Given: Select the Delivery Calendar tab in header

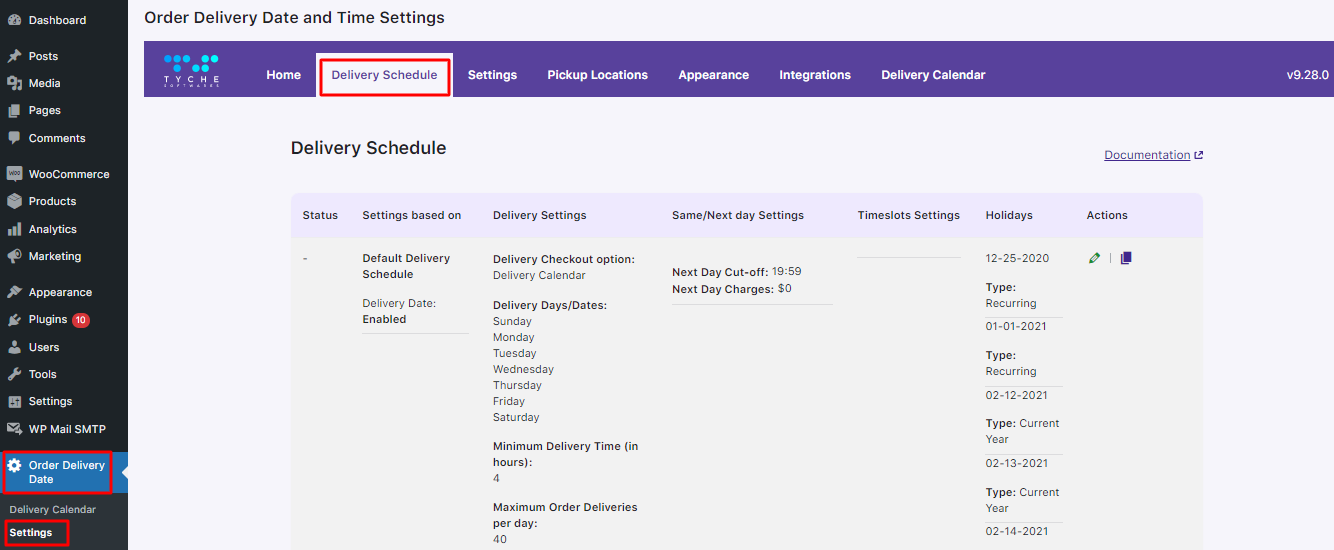Looking at the screenshot, I should (933, 75).
